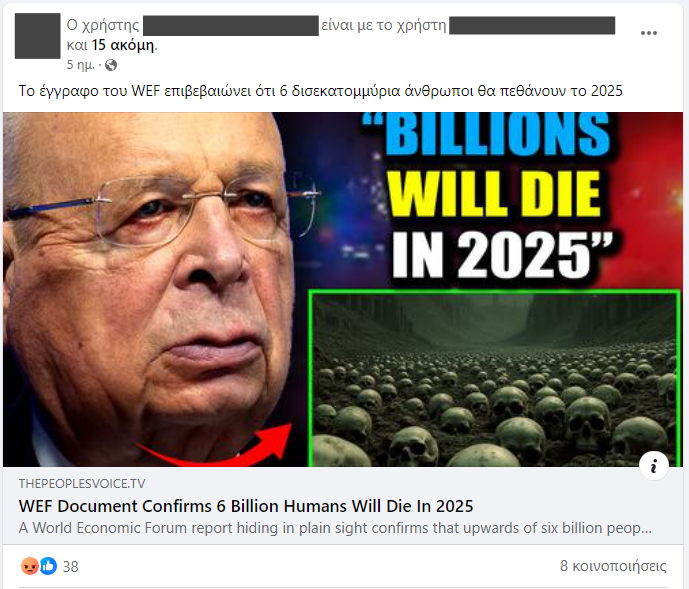Screen dimensions: 689x589
Task: Open the poster's redacted profile picture
Action: (37, 36)
